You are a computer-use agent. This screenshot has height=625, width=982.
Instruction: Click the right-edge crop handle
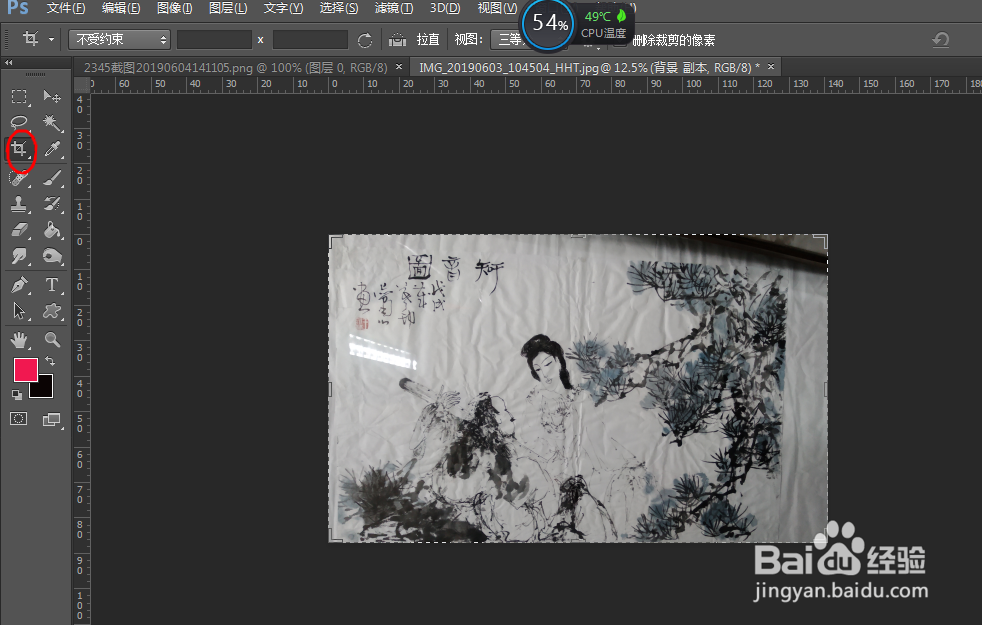(825, 390)
